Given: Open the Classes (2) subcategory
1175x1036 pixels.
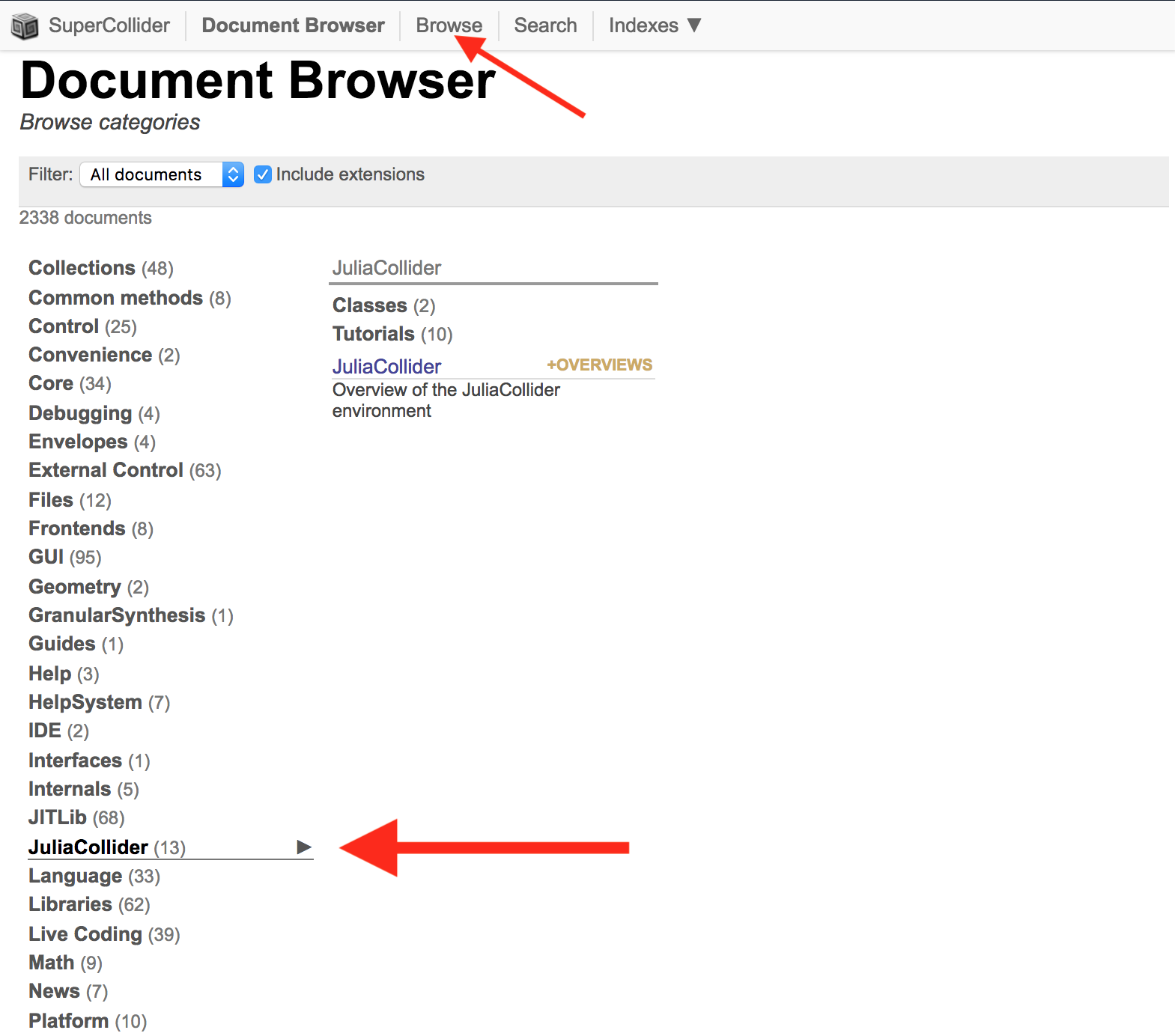Looking at the screenshot, I should 383,305.
